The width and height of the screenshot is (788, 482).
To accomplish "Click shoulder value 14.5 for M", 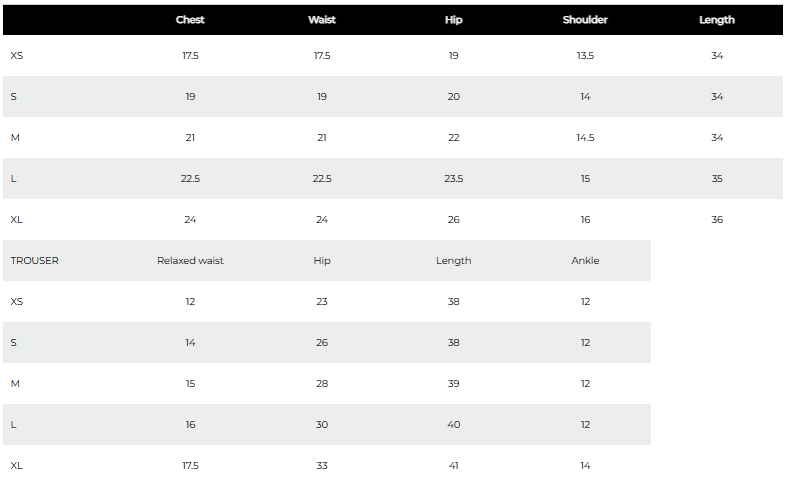I will [x=585, y=137].
